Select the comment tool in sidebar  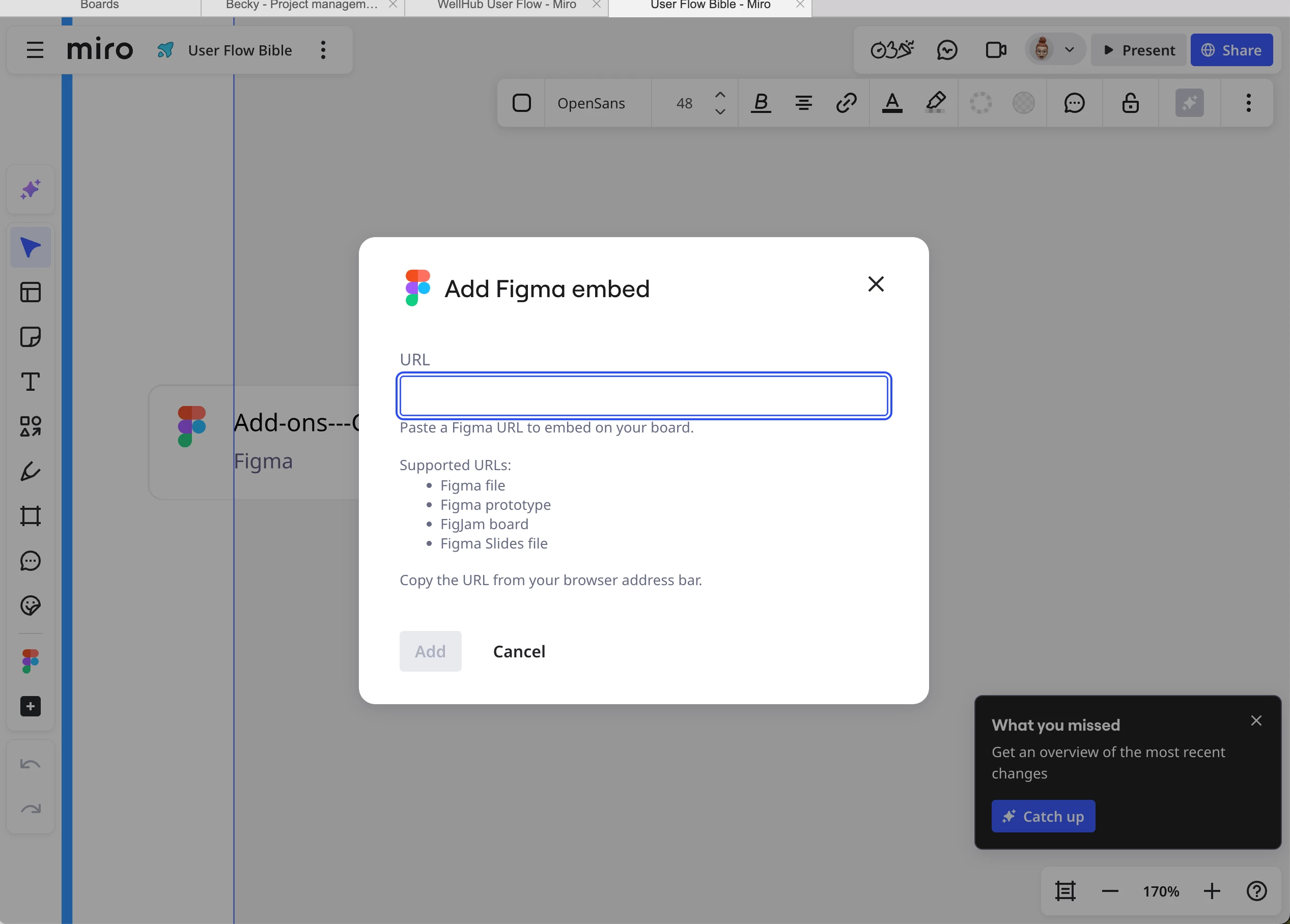point(30,561)
